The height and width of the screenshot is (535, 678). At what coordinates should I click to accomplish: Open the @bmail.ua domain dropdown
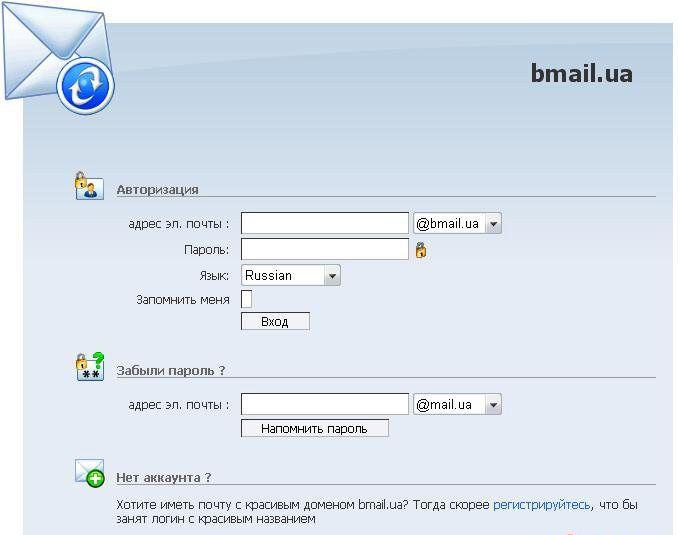(x=457, y=223)
